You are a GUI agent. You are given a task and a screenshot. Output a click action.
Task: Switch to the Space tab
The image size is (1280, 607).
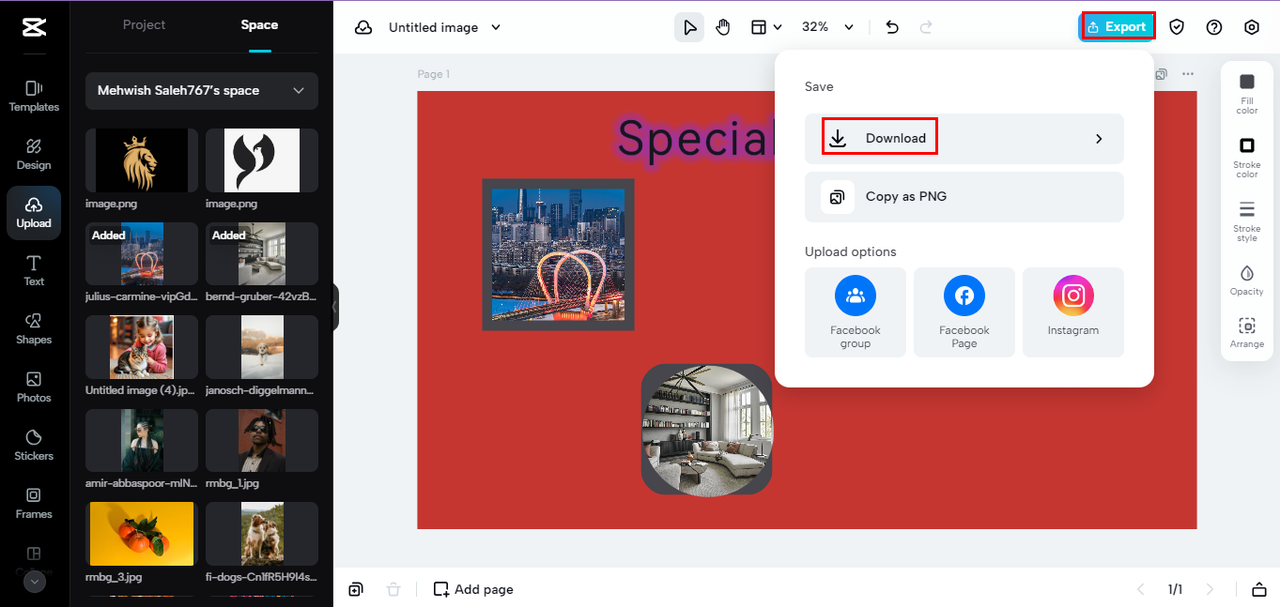[260, 25]
